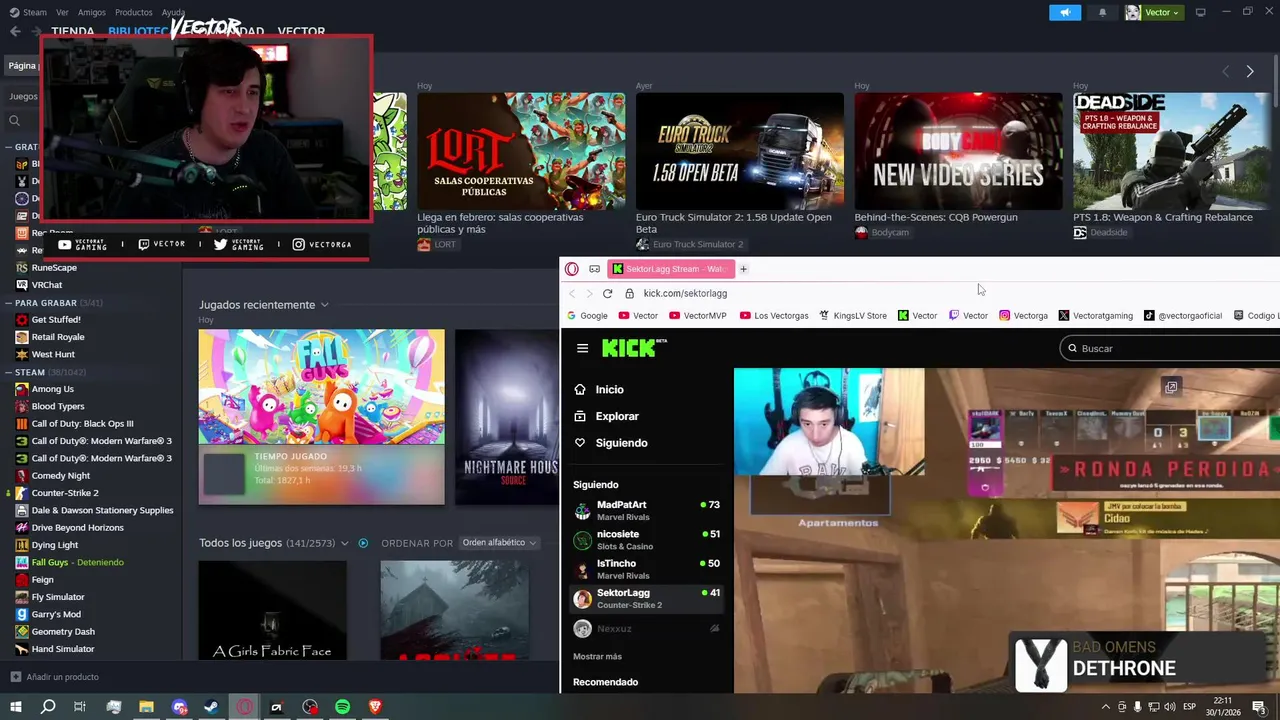Image resolution: width=1280 pixels, height=720 pixels.
Task: Click kick.com/sektorlagg address bar
Action: point(685,293)
